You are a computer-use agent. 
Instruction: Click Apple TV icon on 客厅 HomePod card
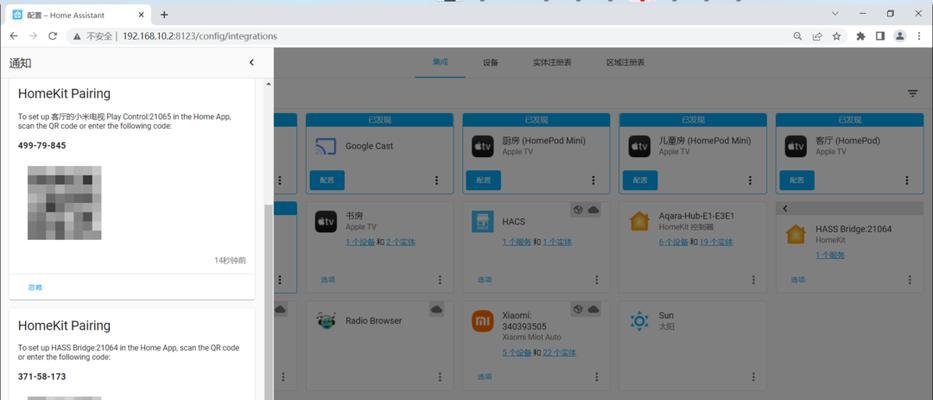click(x=796, y=146)
